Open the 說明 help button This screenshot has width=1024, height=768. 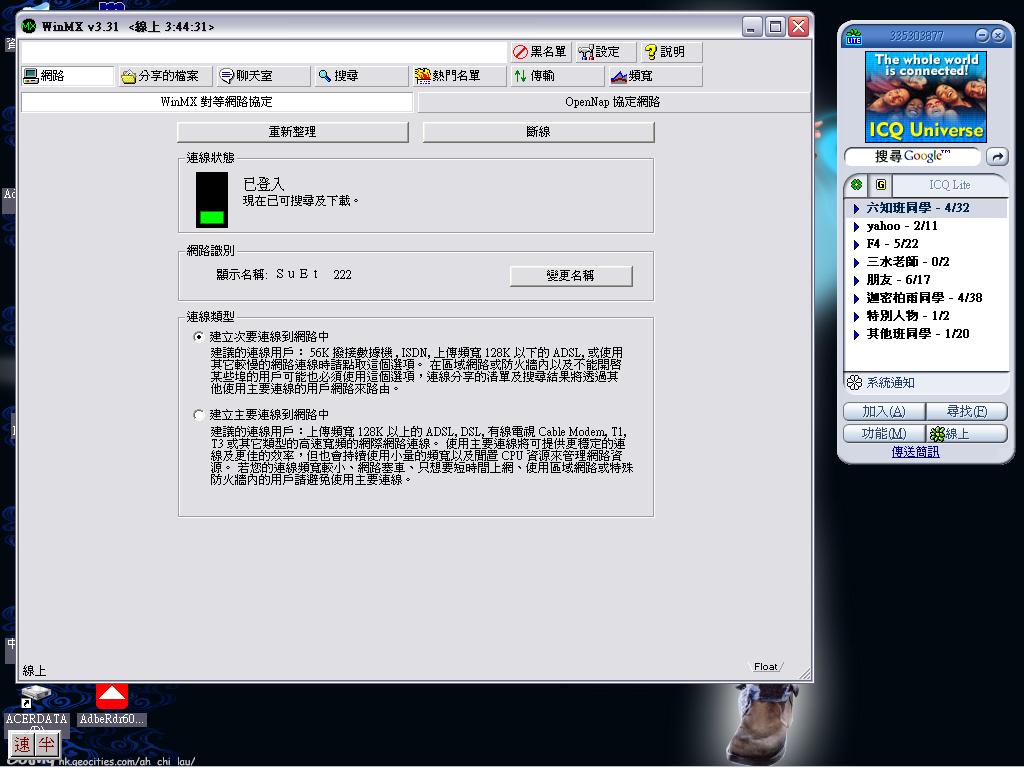[671, 52]
